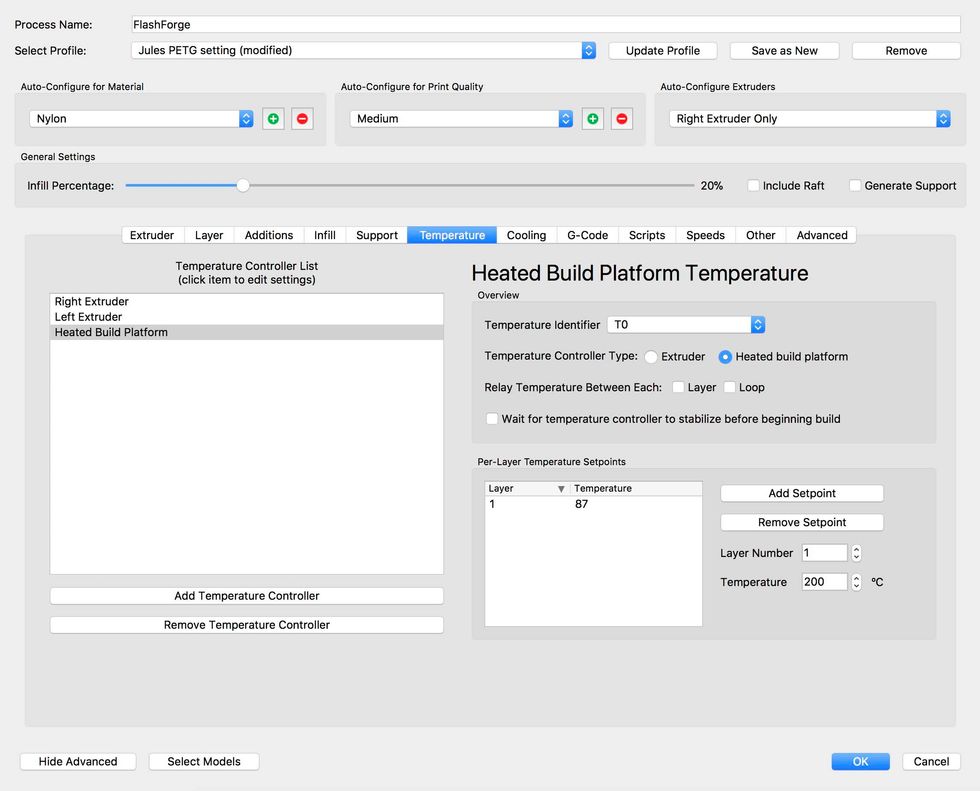Open the Select Profile dropdown
Image resolution: width=980 pixels, height=791 pixels.
point(364,50)
